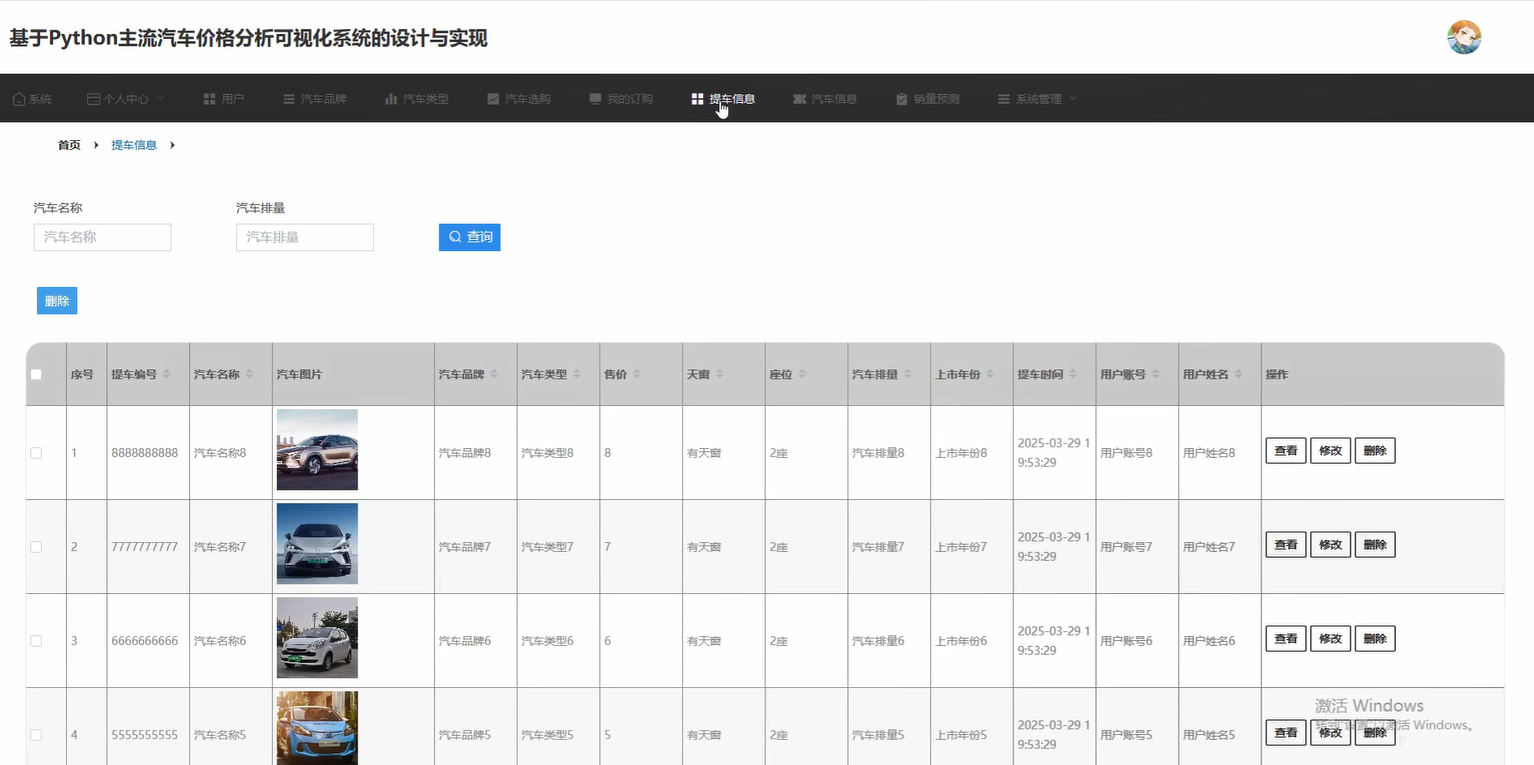Open the 我的订购 menu item
1534x765 pixels.
621,99
